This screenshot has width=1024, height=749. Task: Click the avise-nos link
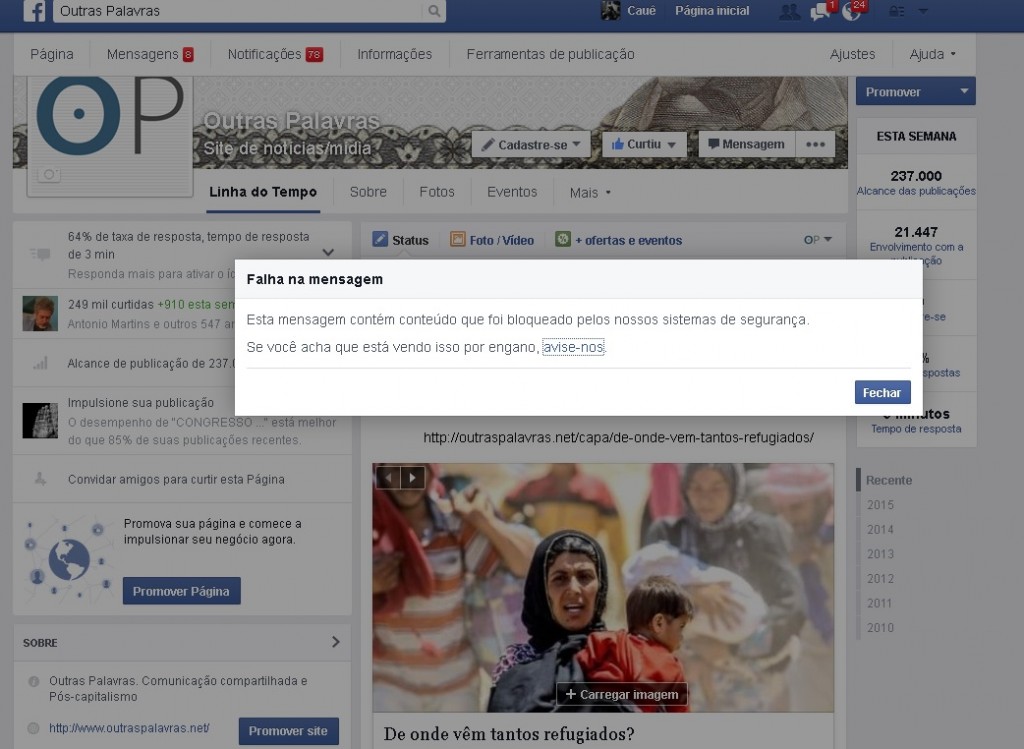573,347
